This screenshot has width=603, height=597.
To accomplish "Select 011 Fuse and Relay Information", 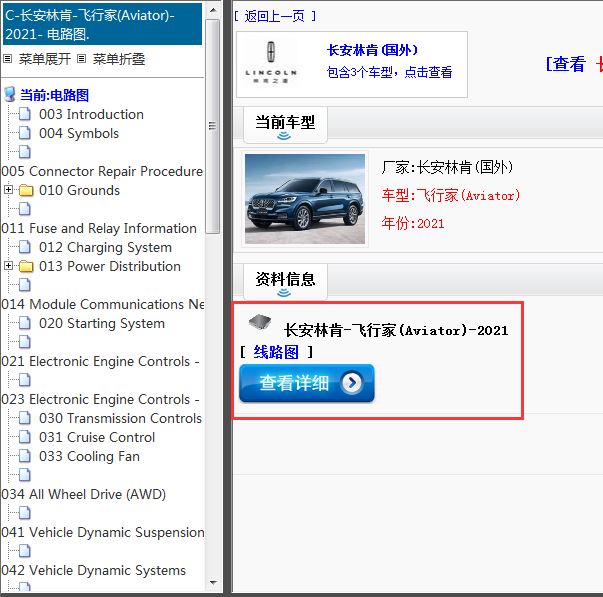I will pyautogui.click(x=99, y=228).
